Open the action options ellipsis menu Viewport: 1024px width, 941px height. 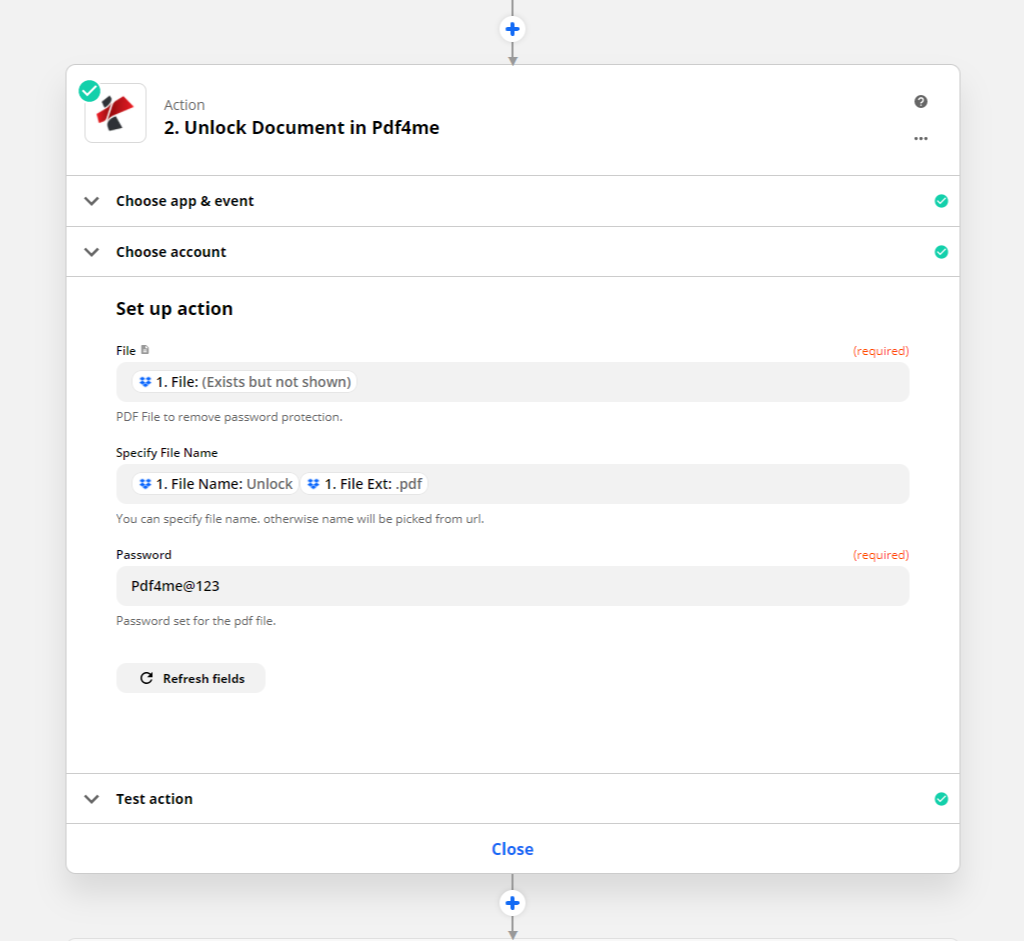920,138
